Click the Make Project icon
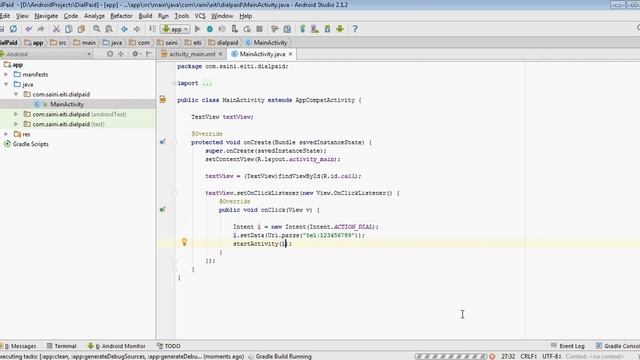Viewport: 640px width, 360px height. [152, 29]
